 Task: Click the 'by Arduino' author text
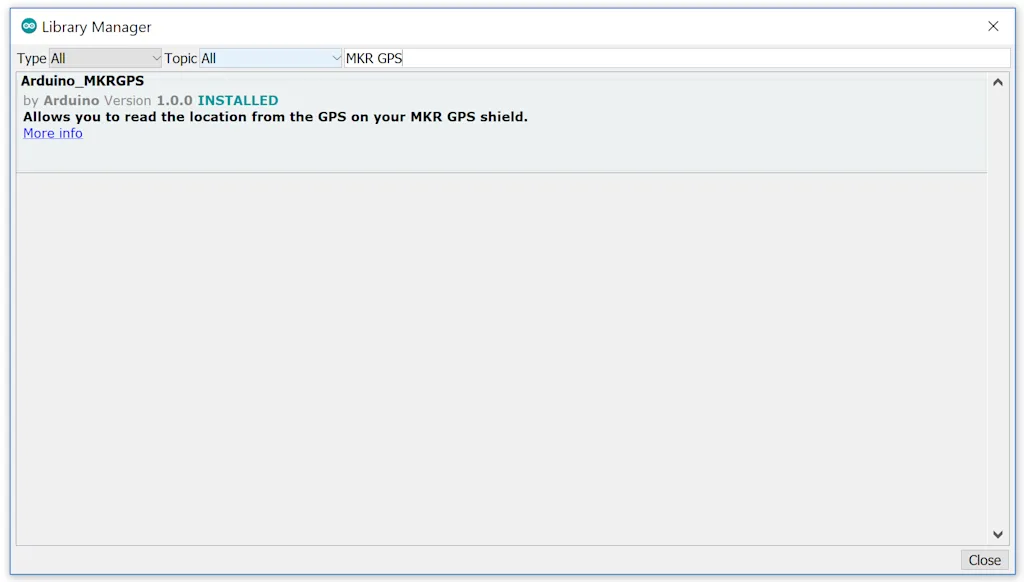point(61,101)
